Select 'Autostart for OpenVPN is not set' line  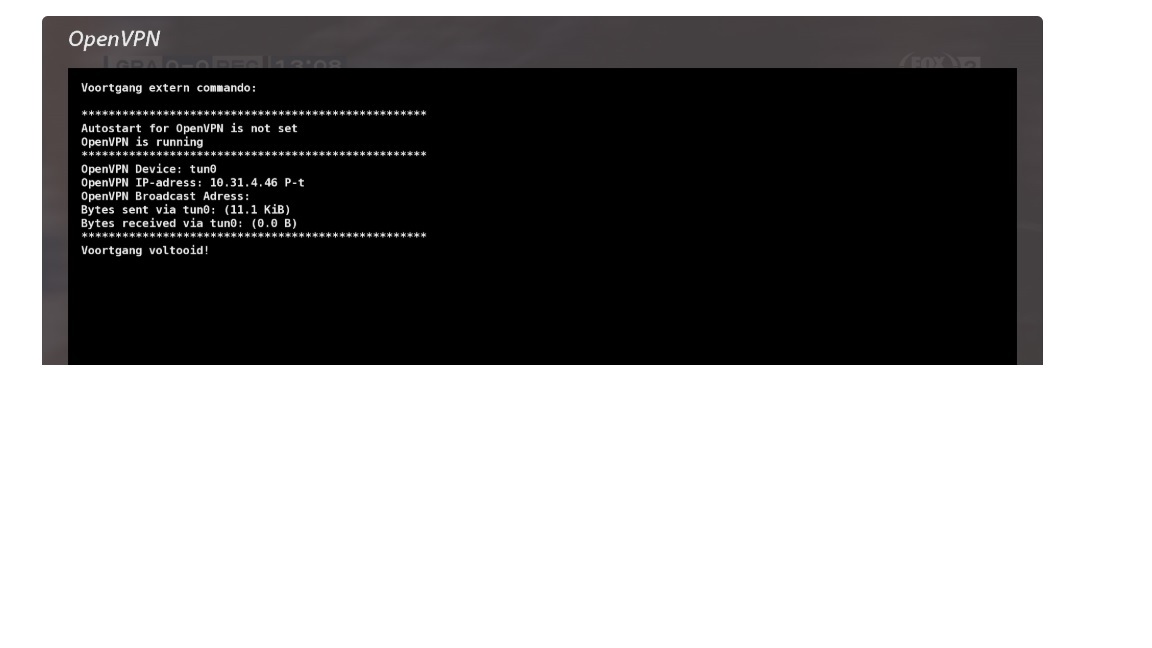tap(190, 129)
